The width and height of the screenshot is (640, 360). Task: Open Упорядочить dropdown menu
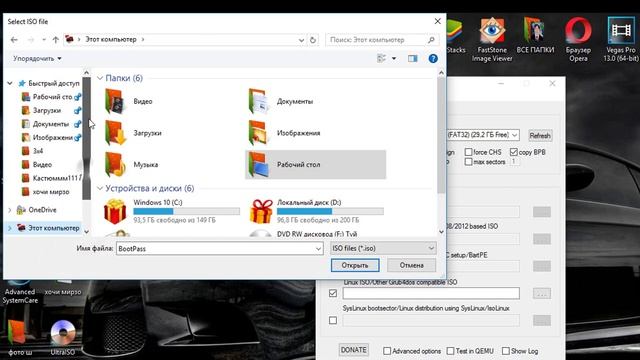[37, 58]
